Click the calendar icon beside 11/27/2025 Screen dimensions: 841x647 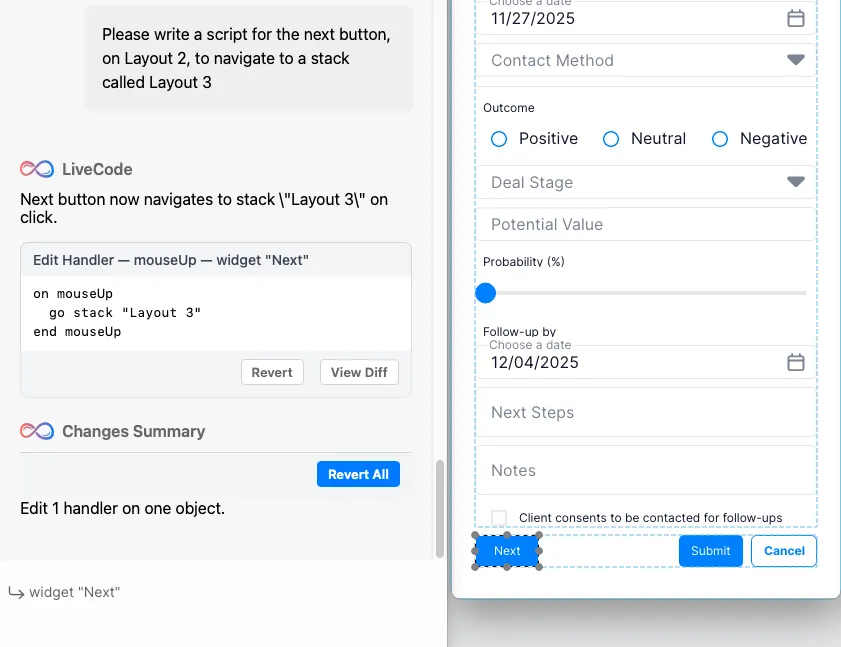tap(796, 18)
